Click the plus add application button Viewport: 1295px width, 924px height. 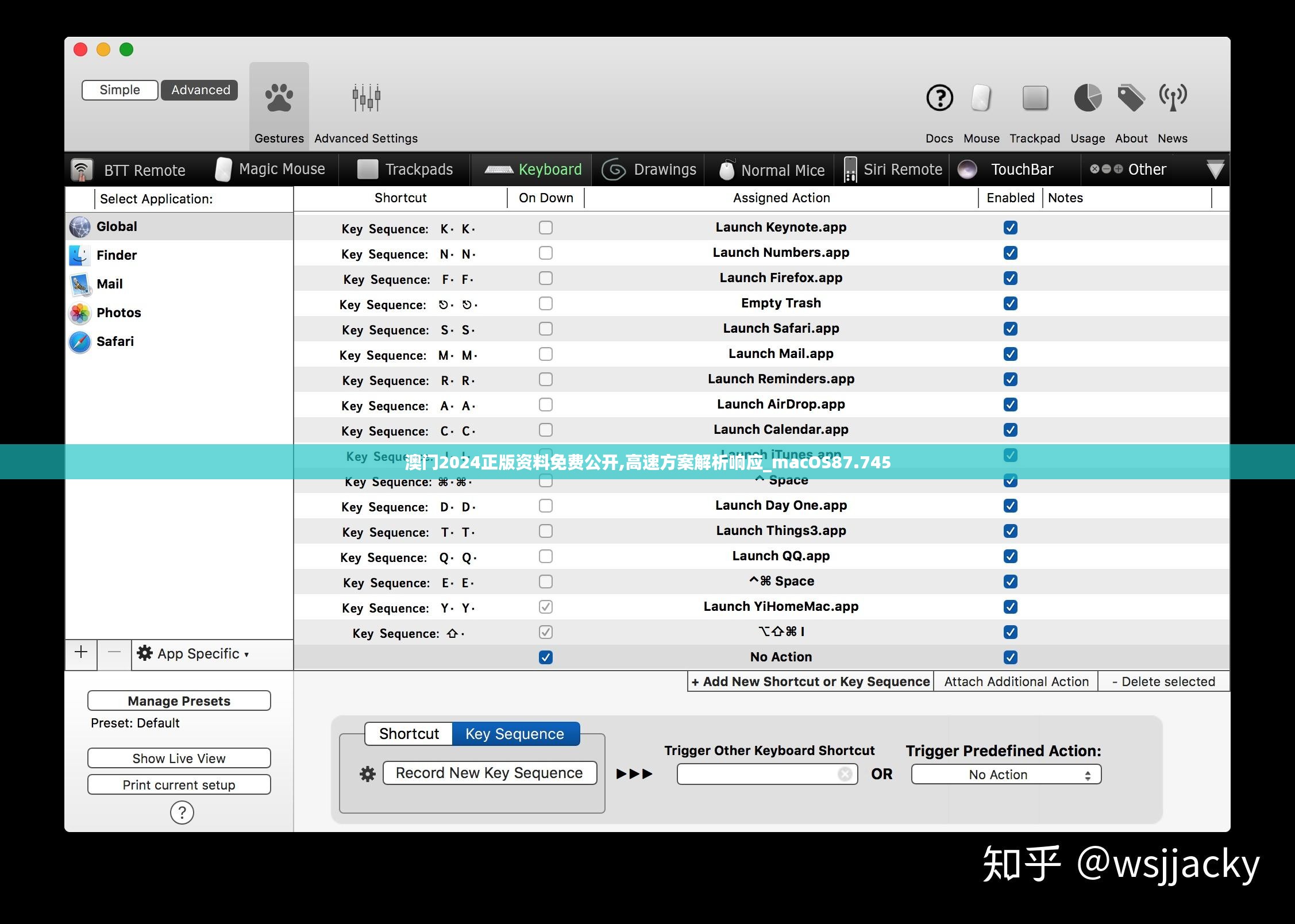click(81, 653)
